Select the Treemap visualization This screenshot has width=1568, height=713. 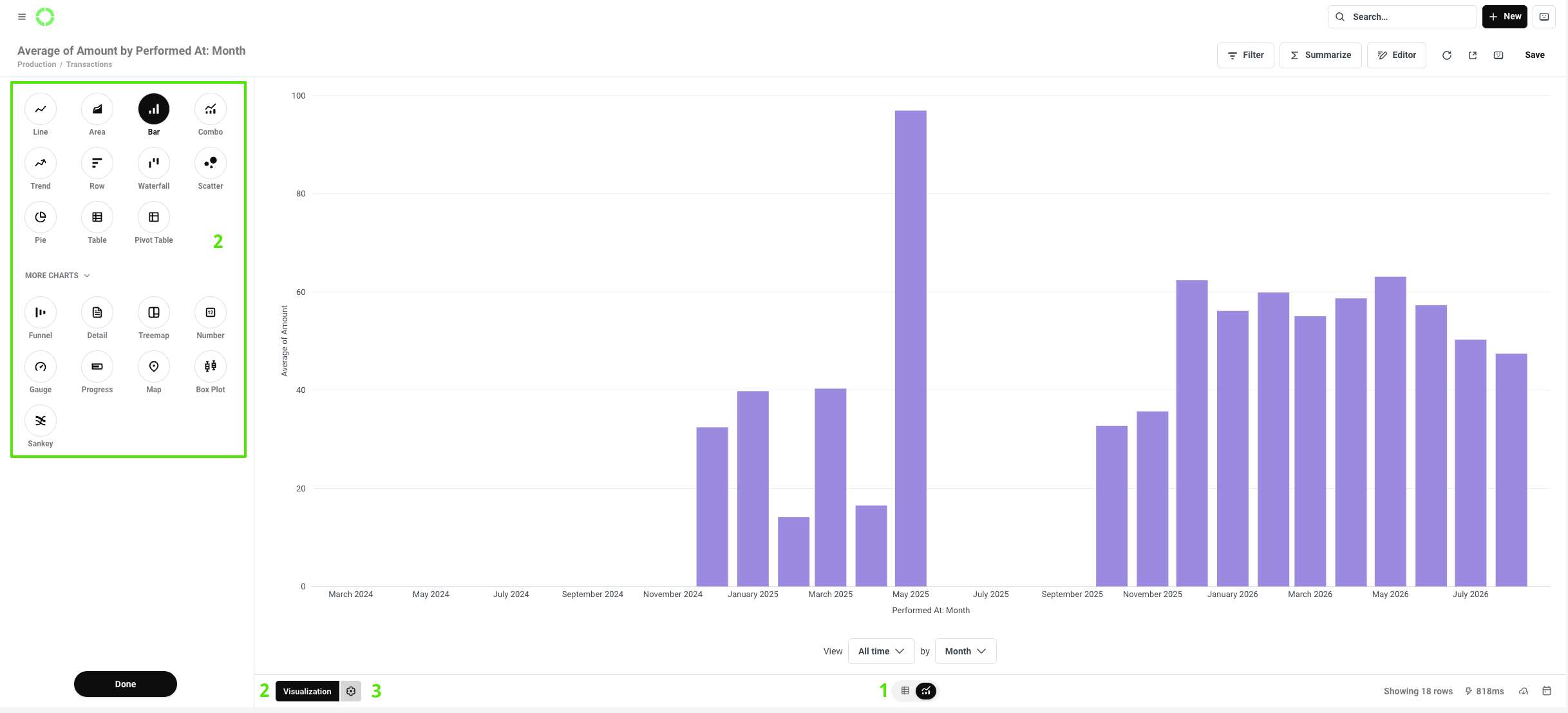(x=154, y=313)
